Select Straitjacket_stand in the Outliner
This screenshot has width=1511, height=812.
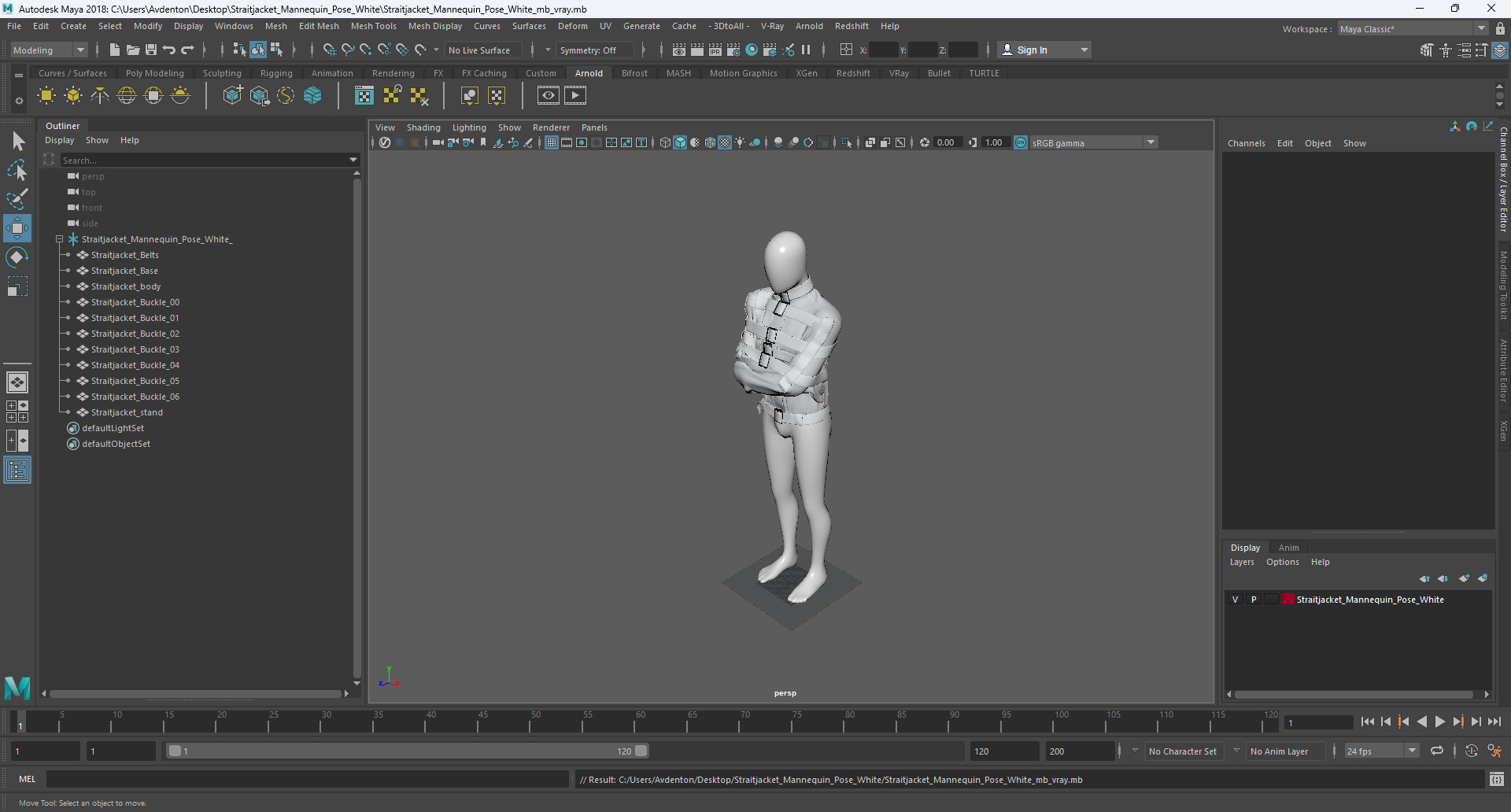[127, 412]
